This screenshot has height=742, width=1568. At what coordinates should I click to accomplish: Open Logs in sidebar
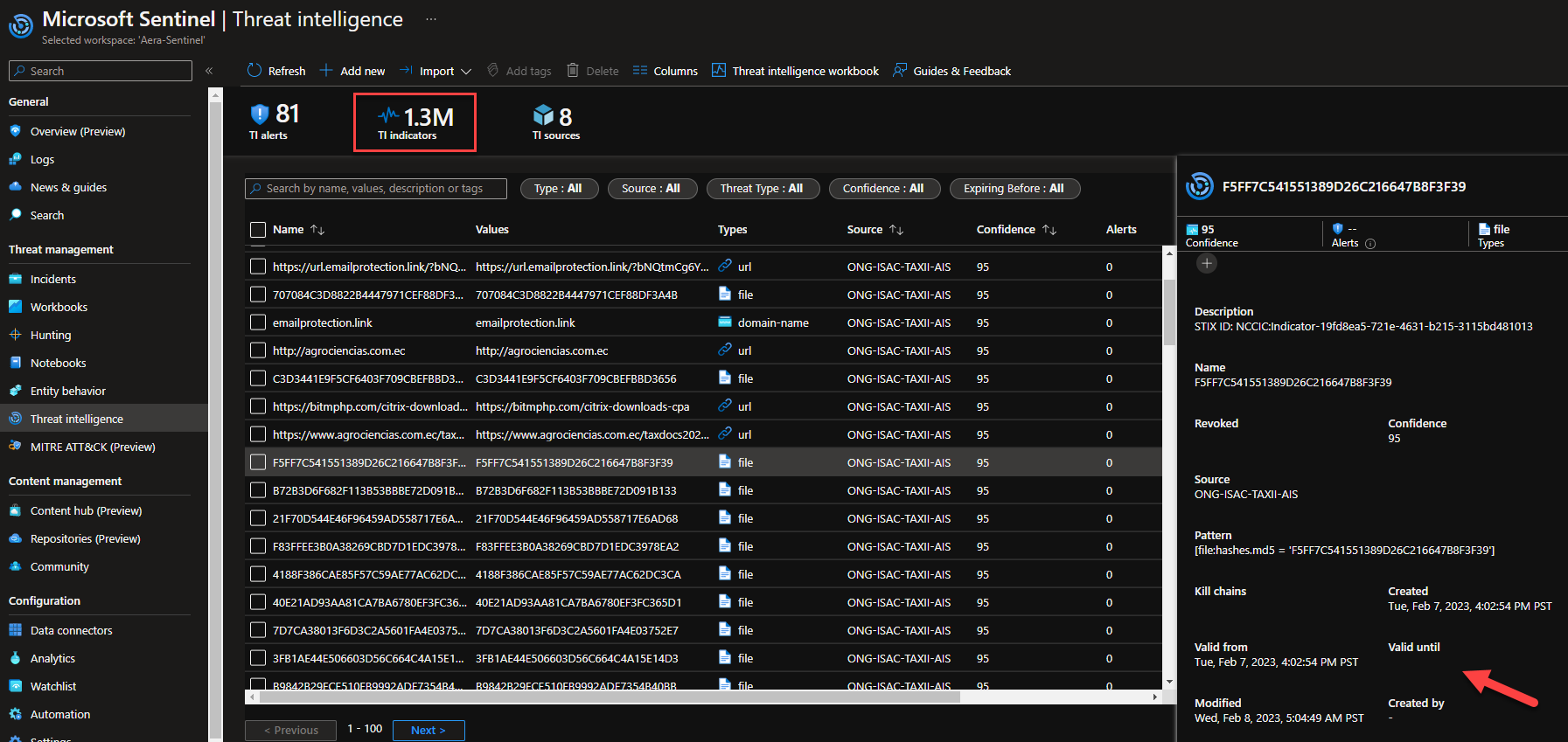point(42,159)
